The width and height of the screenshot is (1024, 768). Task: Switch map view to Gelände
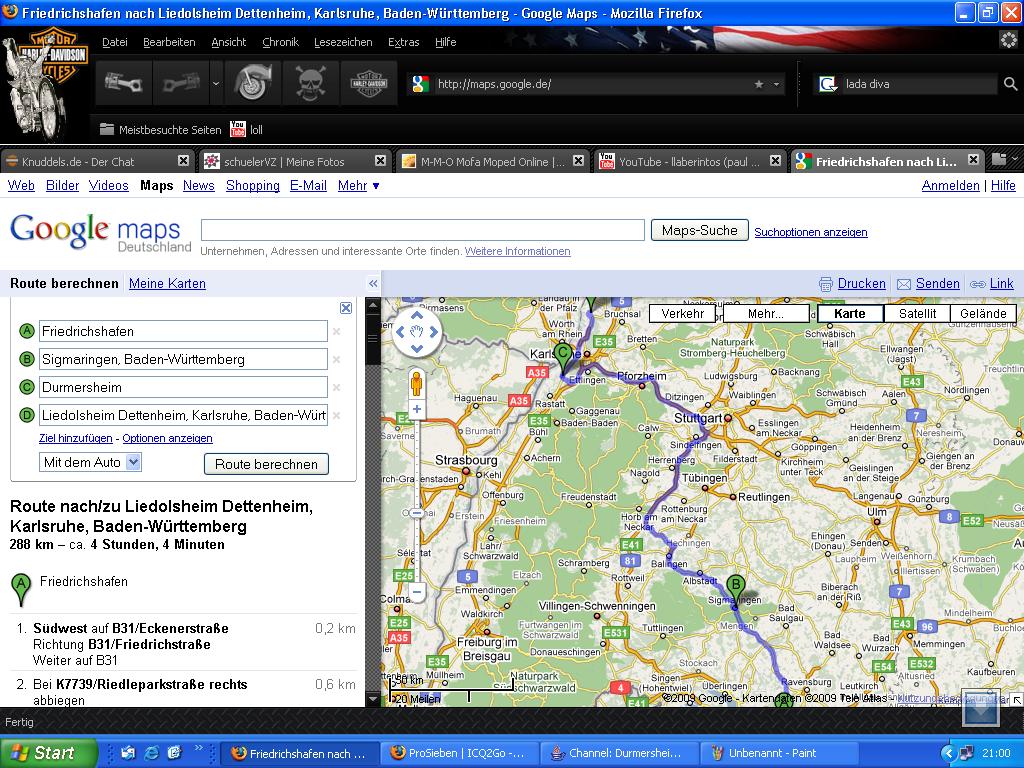pyautogui.click(x=983, y=313)
